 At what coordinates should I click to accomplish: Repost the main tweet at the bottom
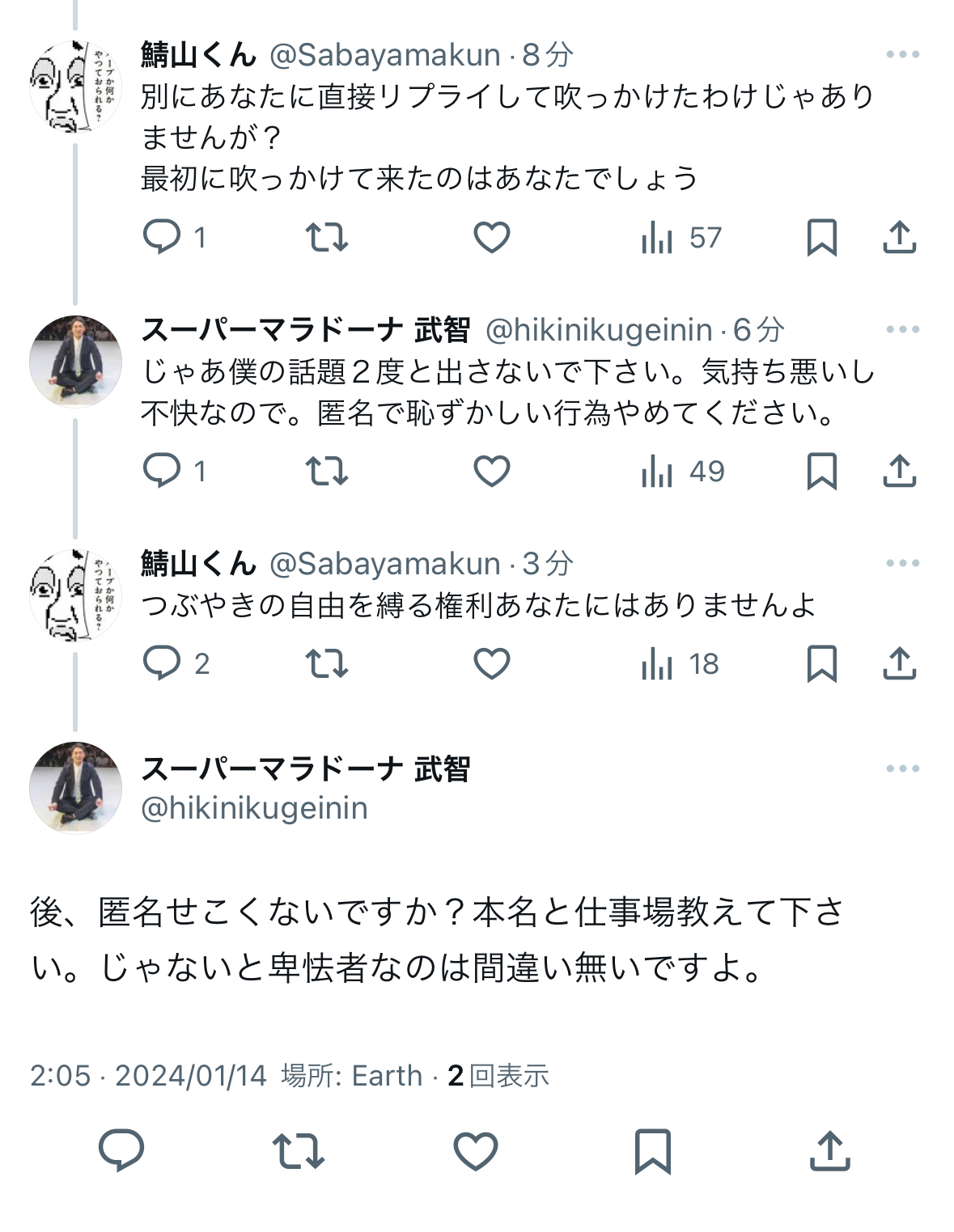click(x=299, y=1151)
